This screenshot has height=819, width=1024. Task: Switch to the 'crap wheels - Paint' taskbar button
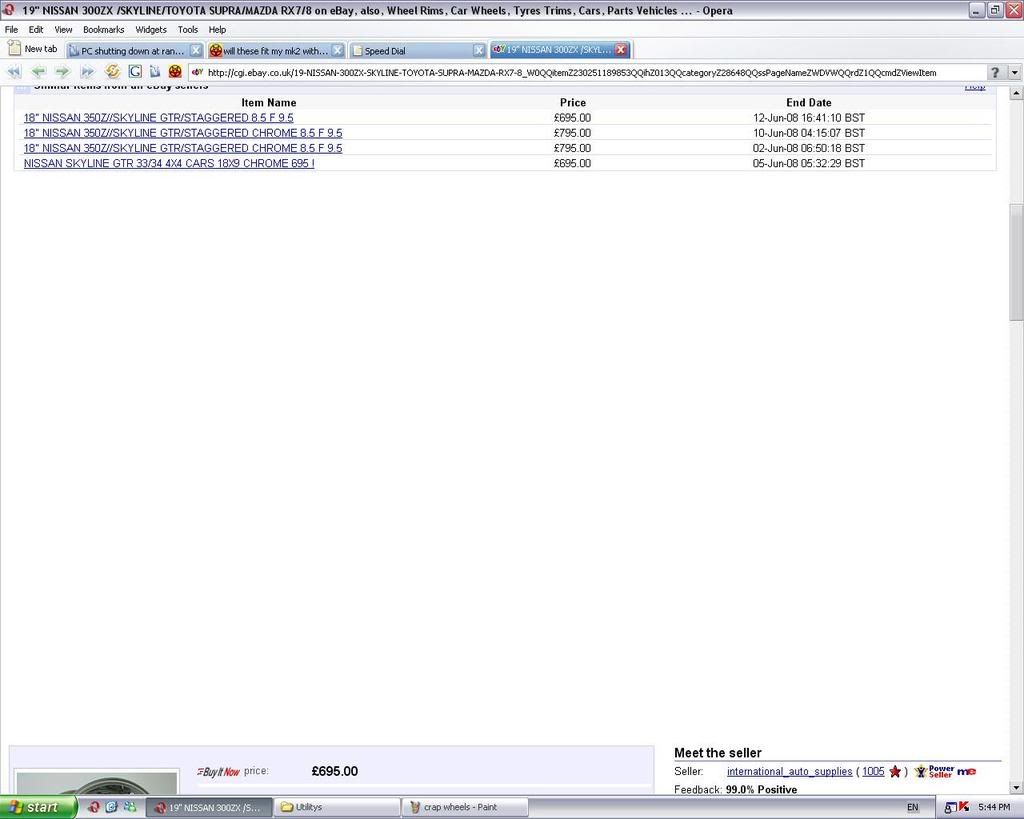point(465,807)
